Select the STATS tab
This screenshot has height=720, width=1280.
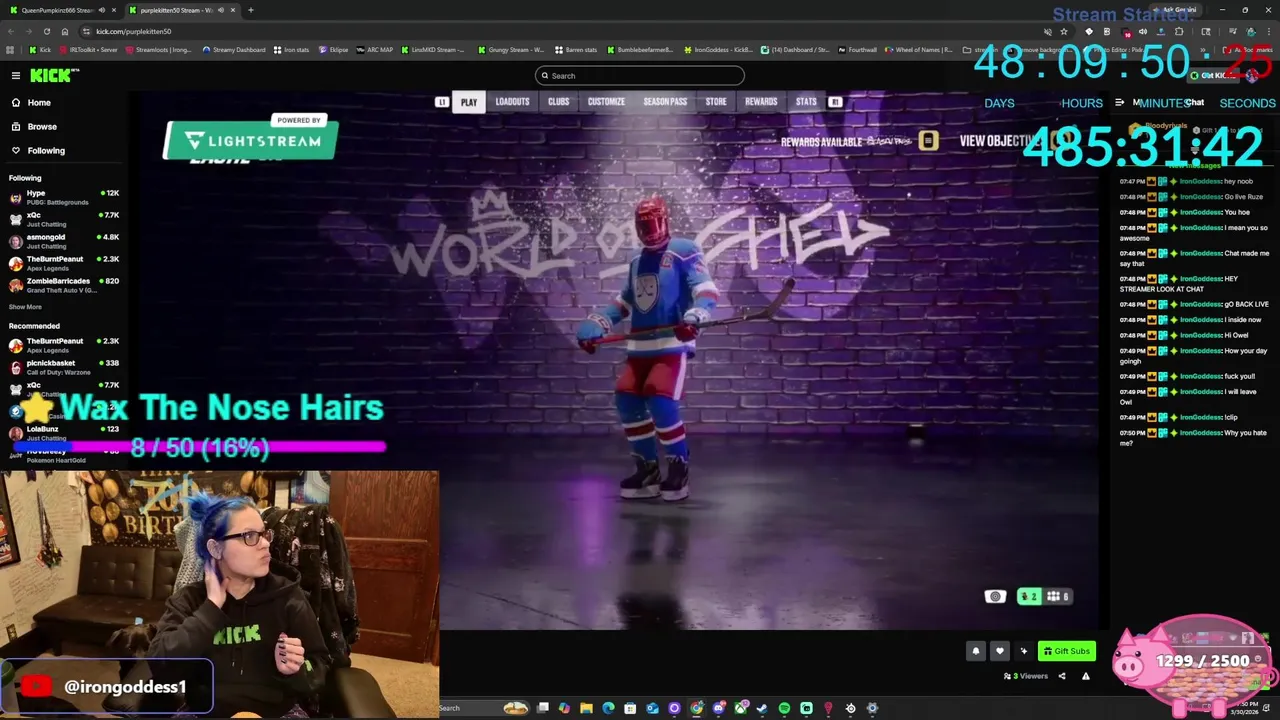[x=806, y=102]
